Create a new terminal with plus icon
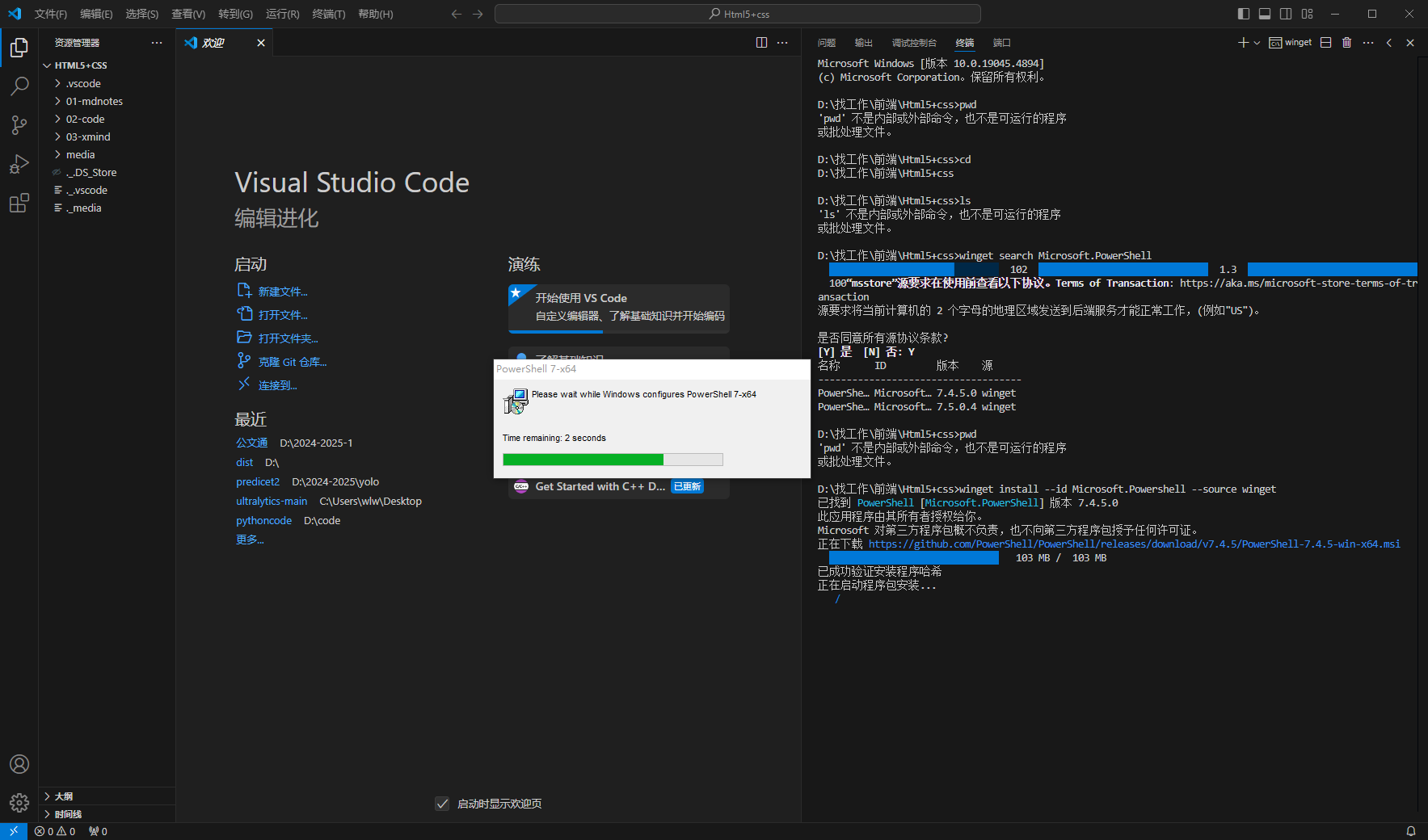Image resolution: width=1428 pixels, height=840 pixels. tap(1243, 43)
